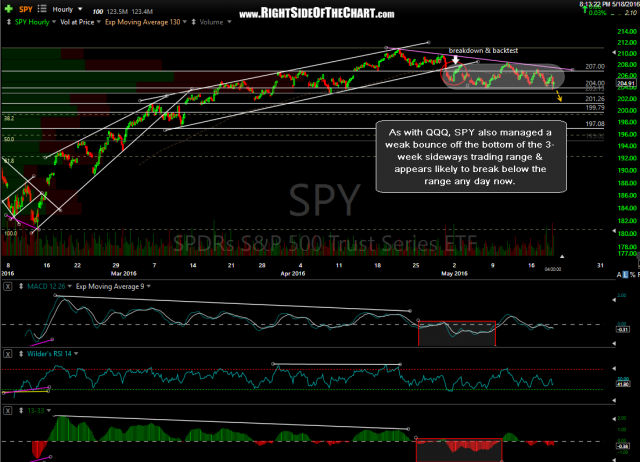Click the 'Mar 2016' date axis label

(x=124, y=273)
